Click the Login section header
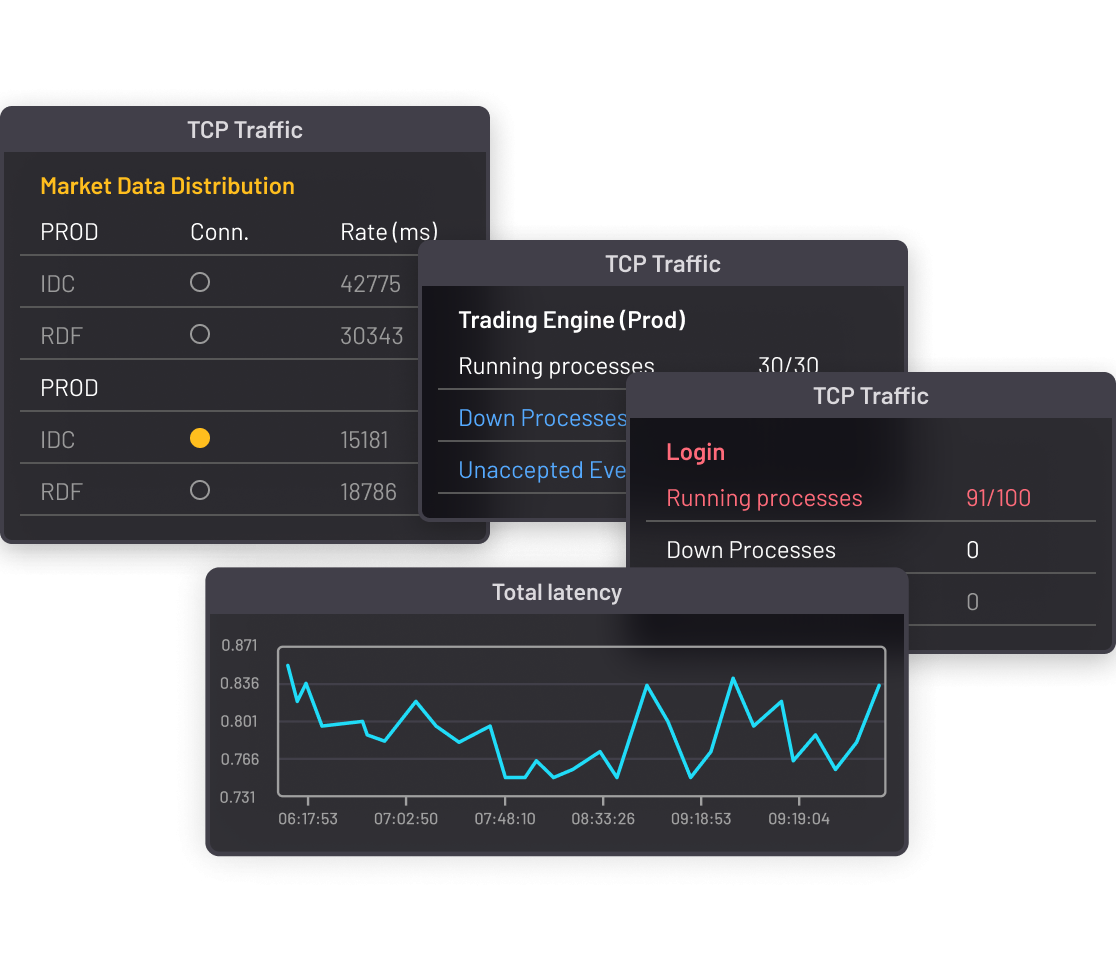Image resolution: width=1116 pixels, height=960 pixels. pos(695,452)
